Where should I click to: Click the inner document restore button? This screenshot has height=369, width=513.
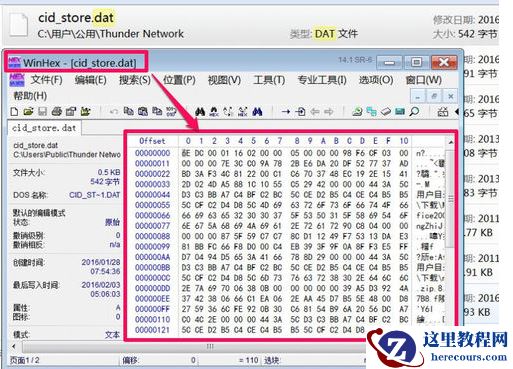coord(434,96)
